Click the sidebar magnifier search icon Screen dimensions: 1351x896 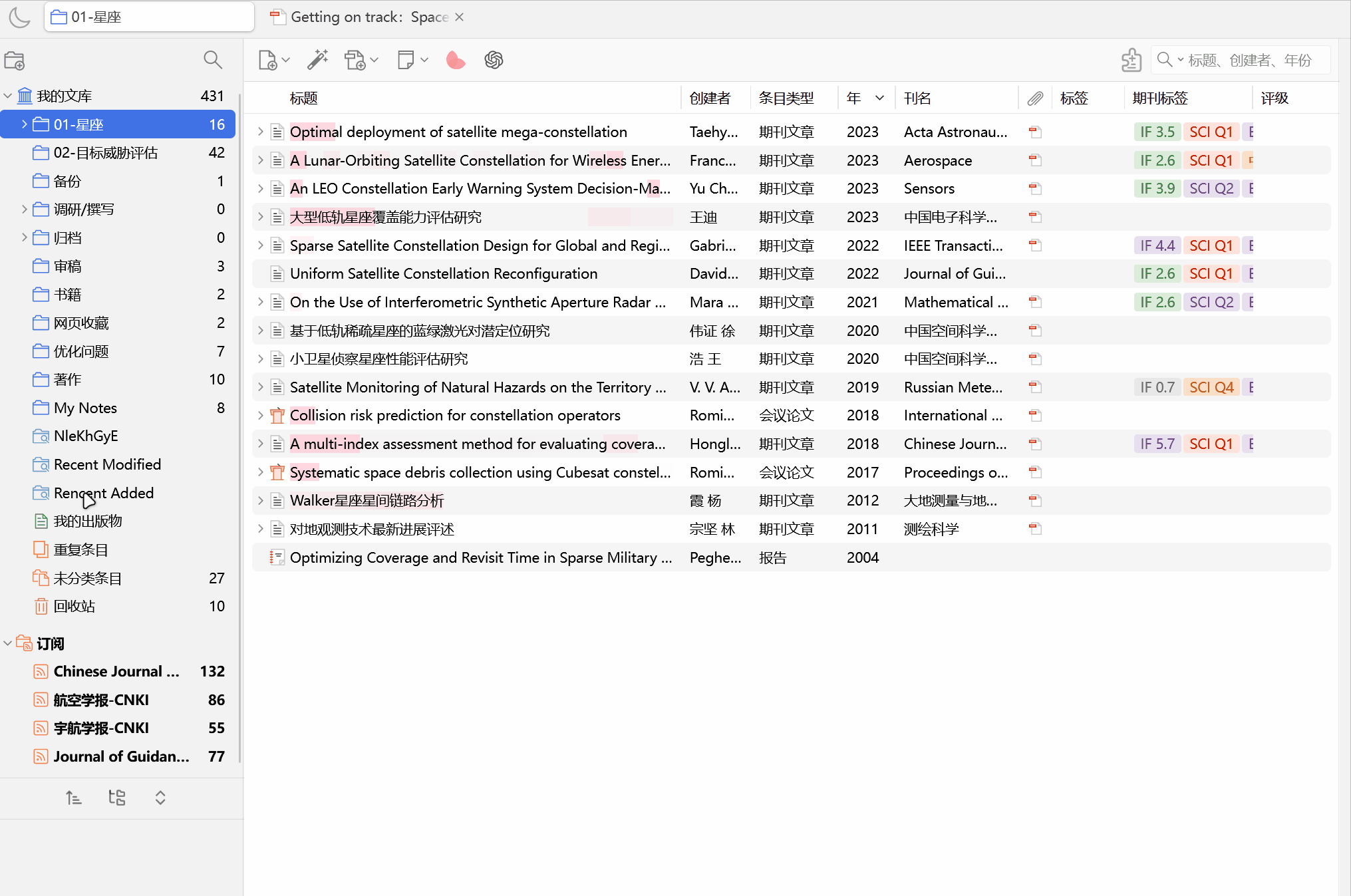click(212, 60)
